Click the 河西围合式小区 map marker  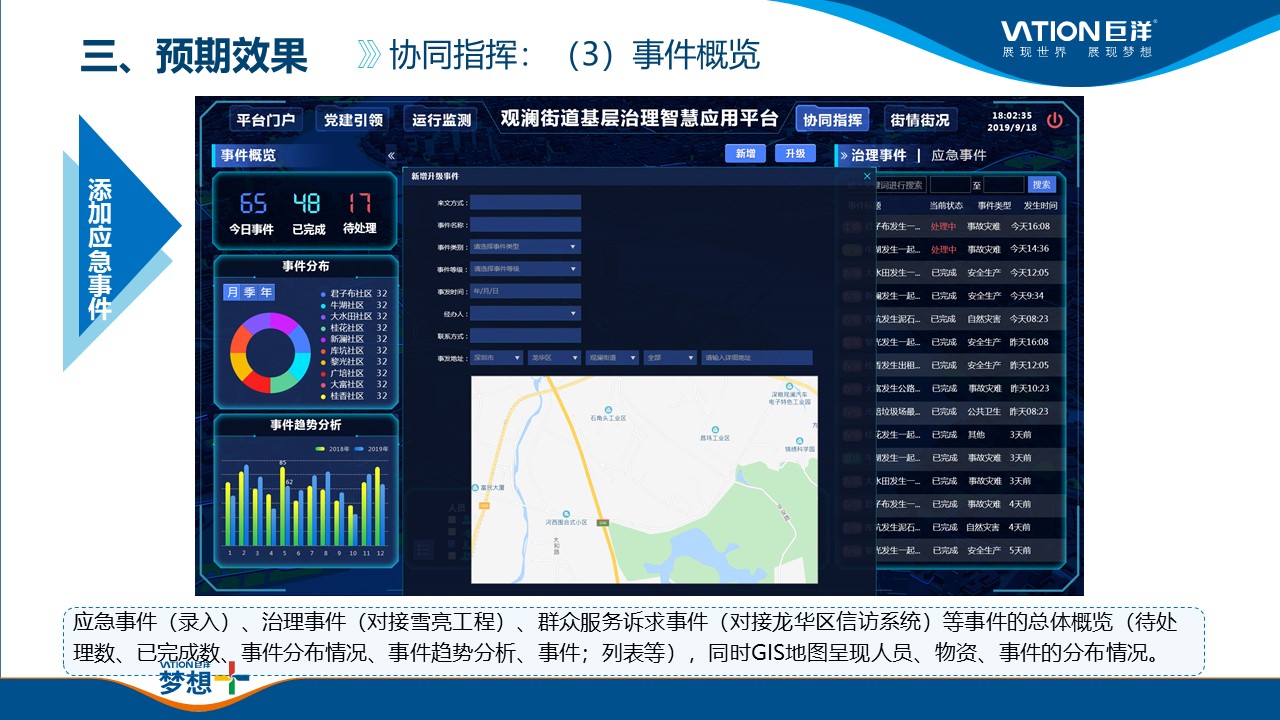(x=566, y=512)
